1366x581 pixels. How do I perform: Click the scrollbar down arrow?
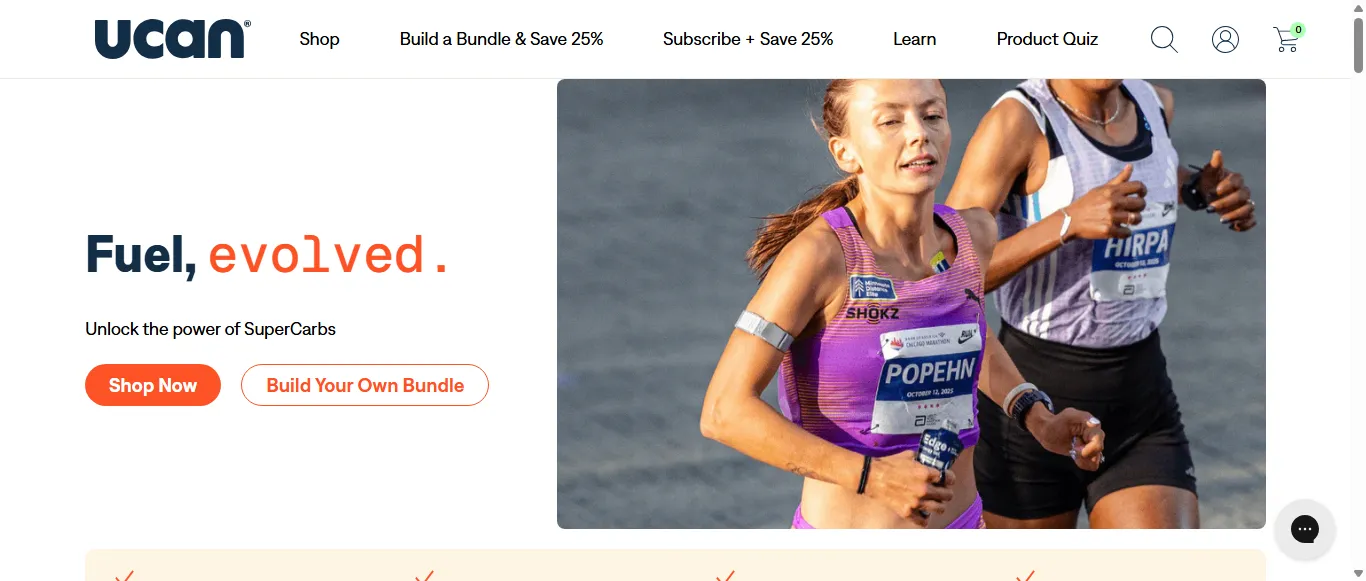(1358, 573)
